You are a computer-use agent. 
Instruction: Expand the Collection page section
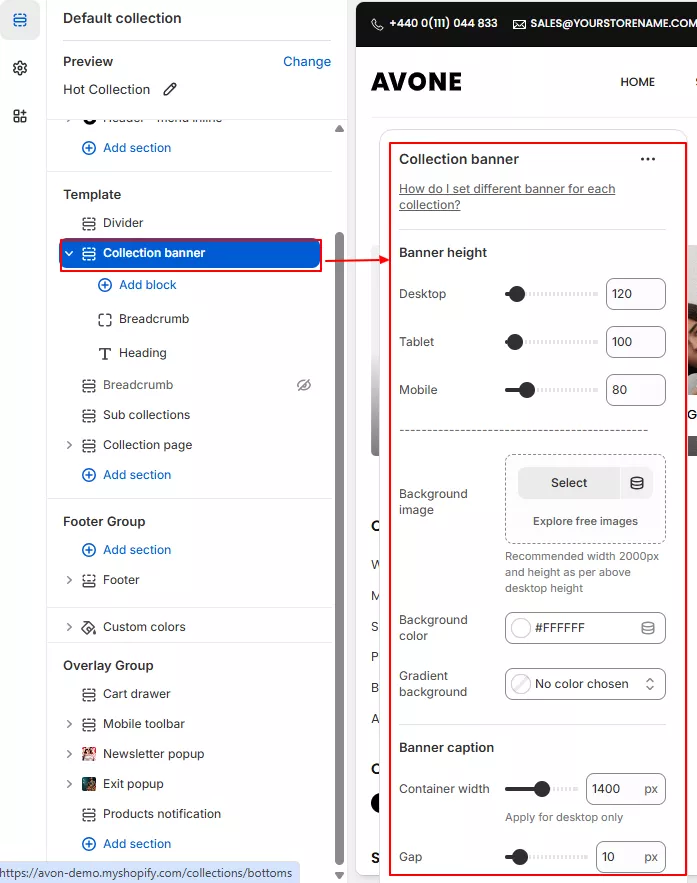click(x=69, y=445)
